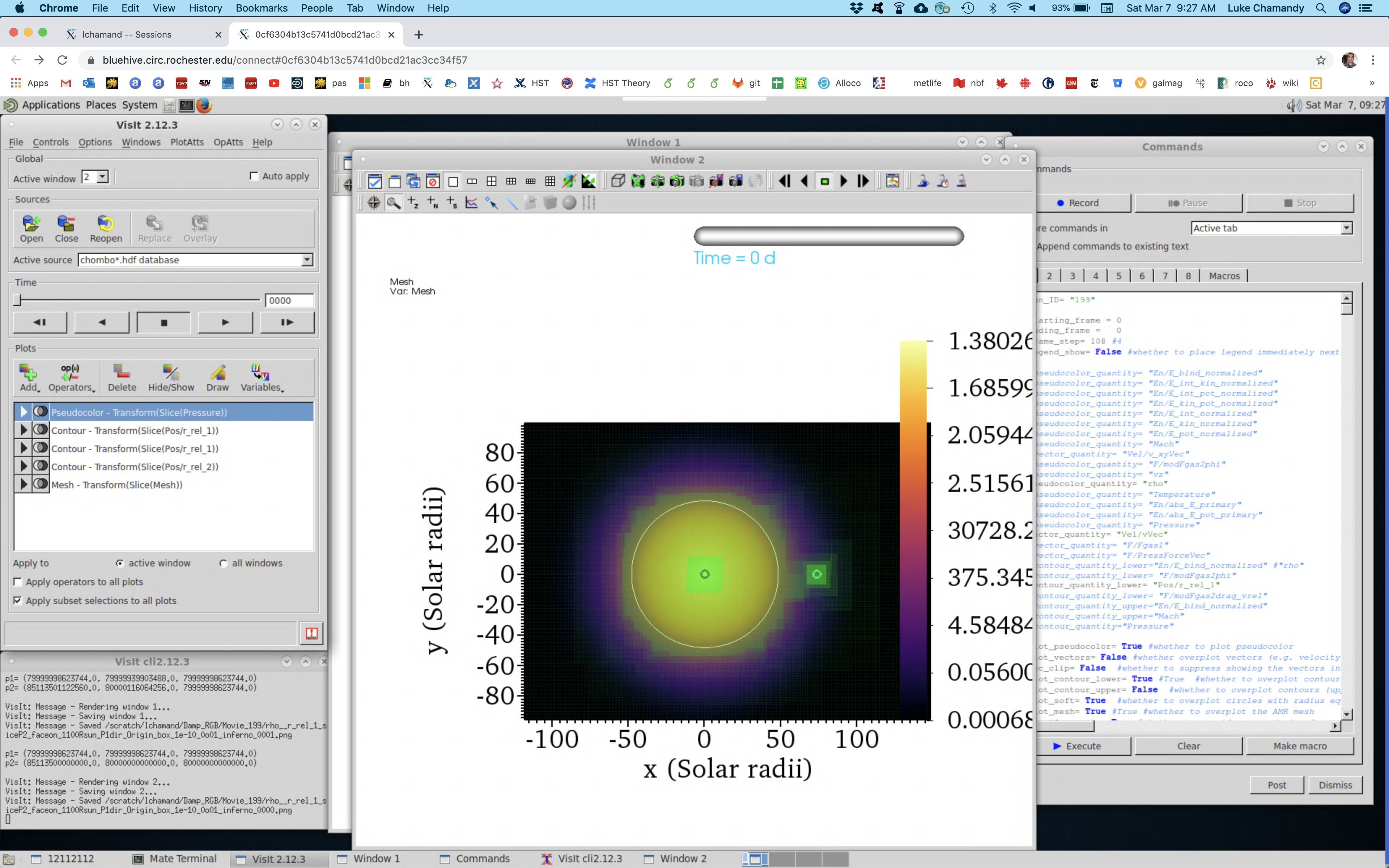The height and width of the screenshot is (868, 1389).
Task: Select the 1x2 window layout icon
Action: tap(472, 182)
